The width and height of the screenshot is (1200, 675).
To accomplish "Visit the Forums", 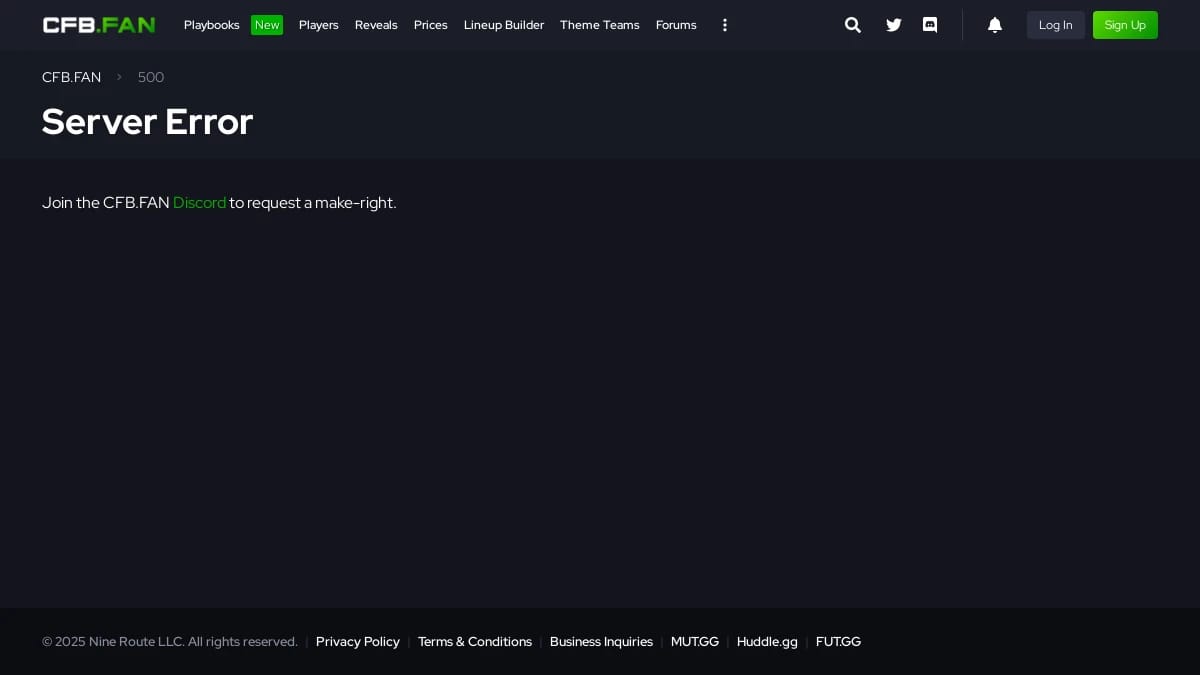I will click(676, 25).
